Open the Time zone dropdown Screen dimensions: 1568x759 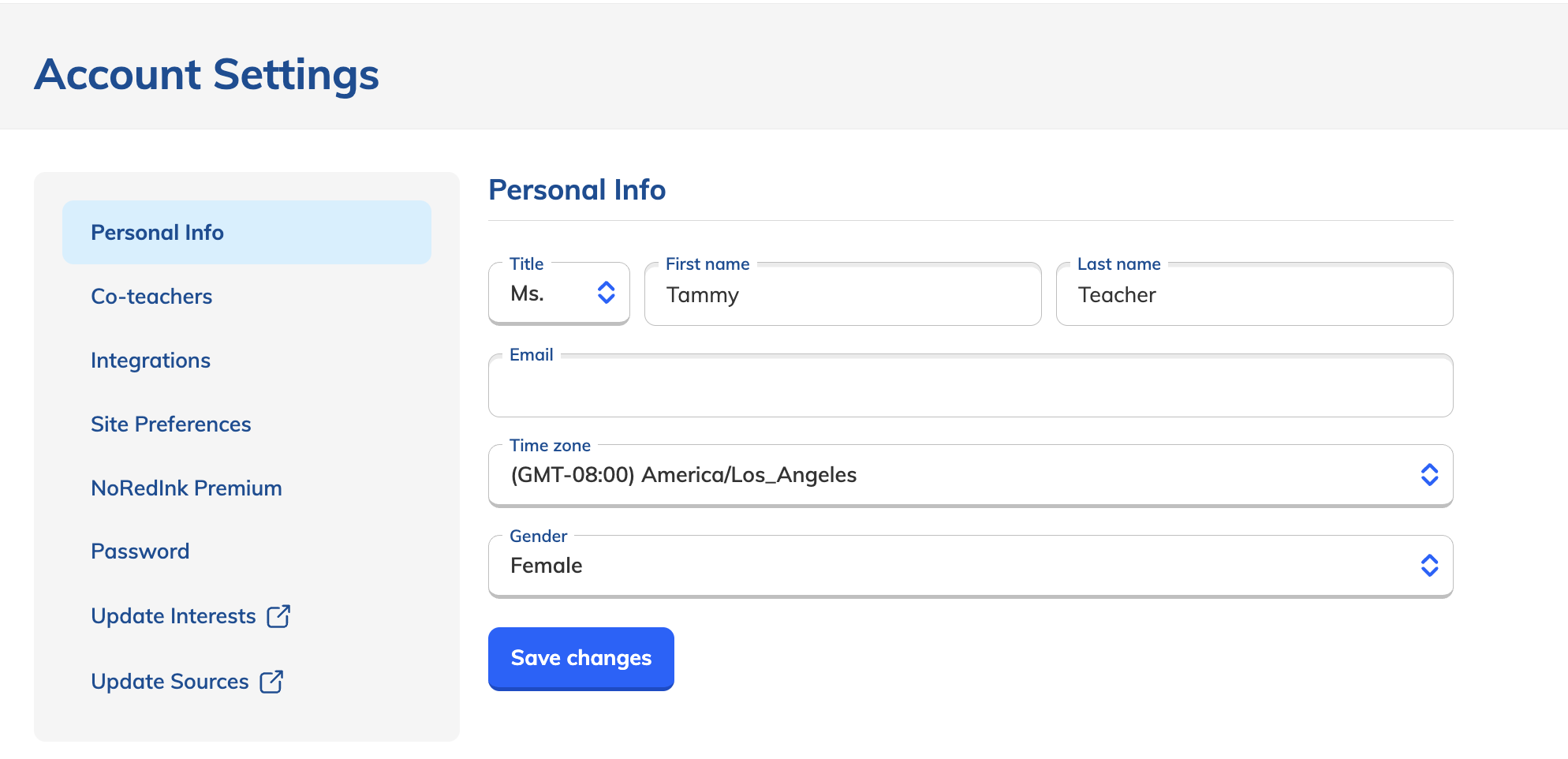pos(970,475)
